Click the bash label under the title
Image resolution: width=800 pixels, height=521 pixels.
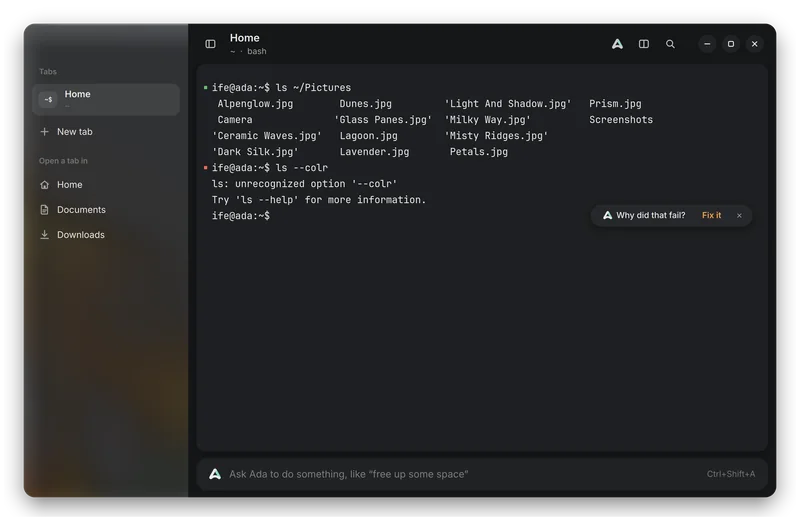pos(257,51)
